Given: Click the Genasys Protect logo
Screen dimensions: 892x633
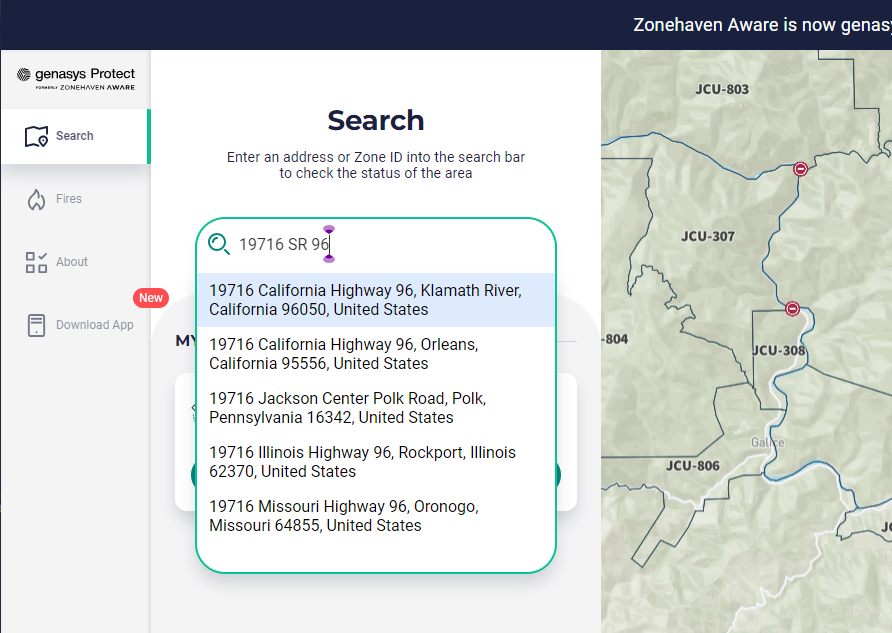Looking at the screenshot, I should coord(76,79).
